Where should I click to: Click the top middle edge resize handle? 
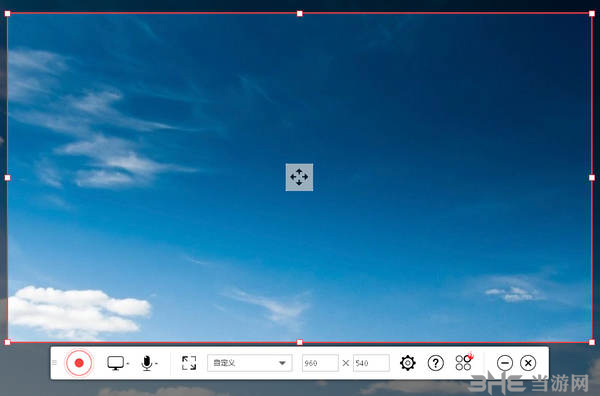pos(300,14)
